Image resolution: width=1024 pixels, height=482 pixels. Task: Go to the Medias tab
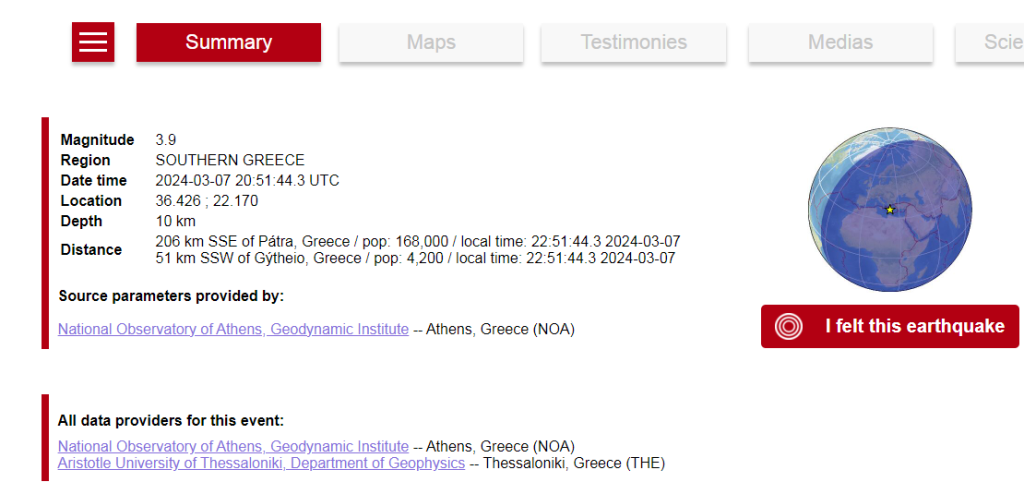[x=840, y=42]
